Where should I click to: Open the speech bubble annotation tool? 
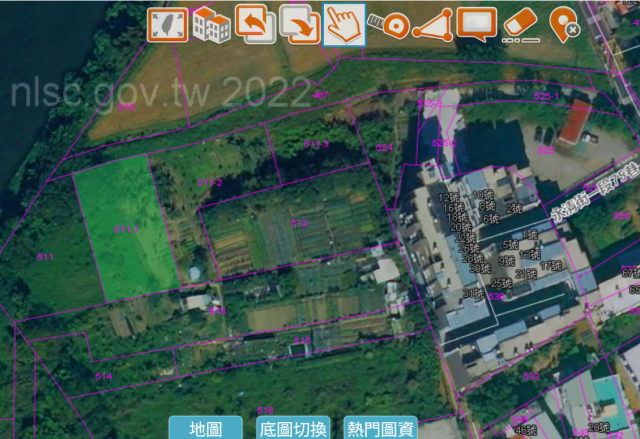coord(477,25)
